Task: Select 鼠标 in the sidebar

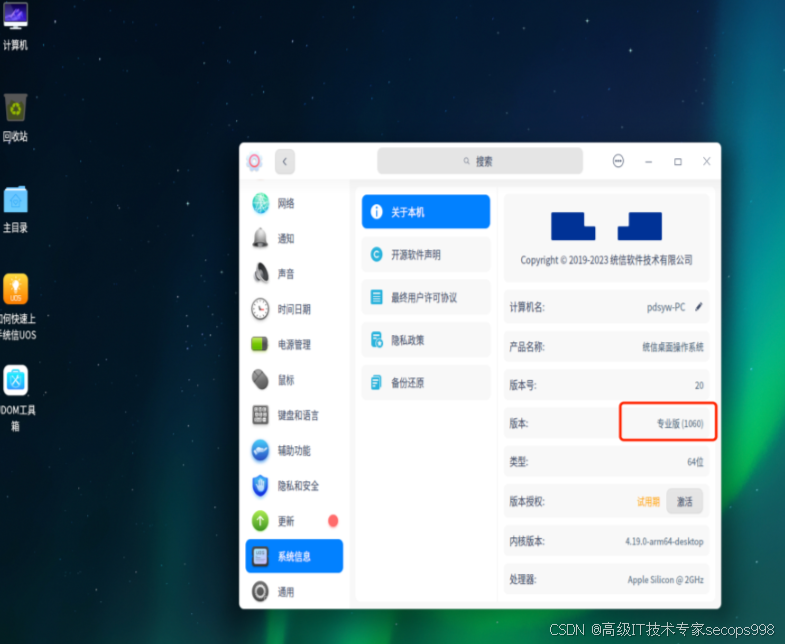Action: pos(294,380)
